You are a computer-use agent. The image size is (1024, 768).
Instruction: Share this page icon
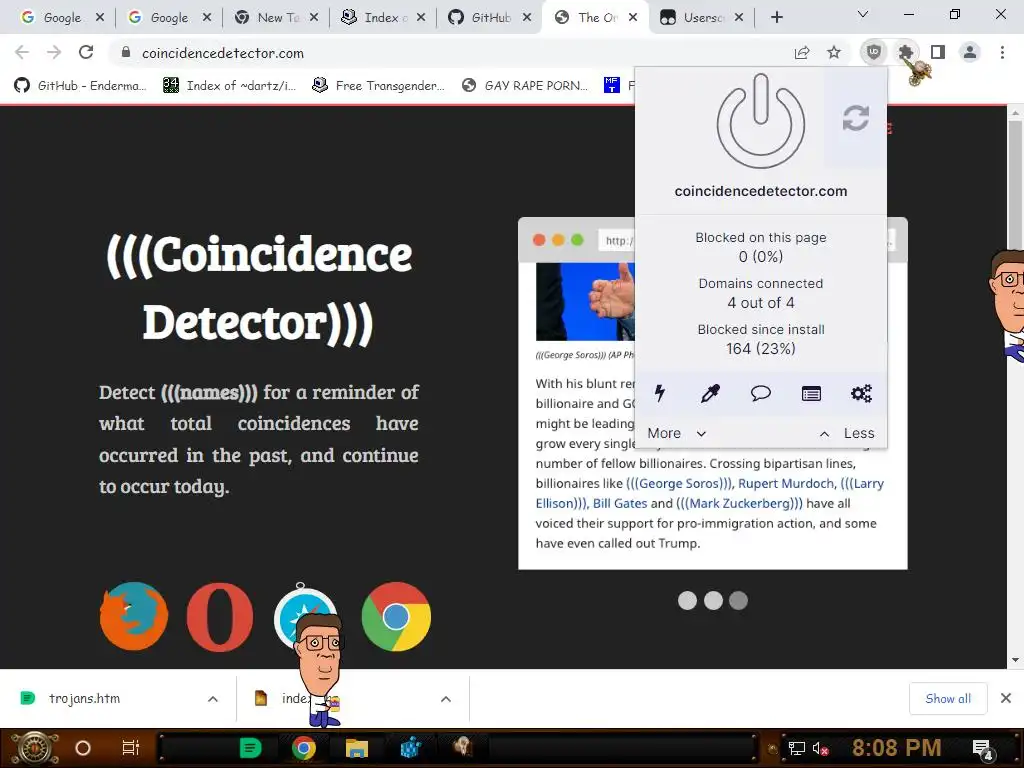click(802, 52)
